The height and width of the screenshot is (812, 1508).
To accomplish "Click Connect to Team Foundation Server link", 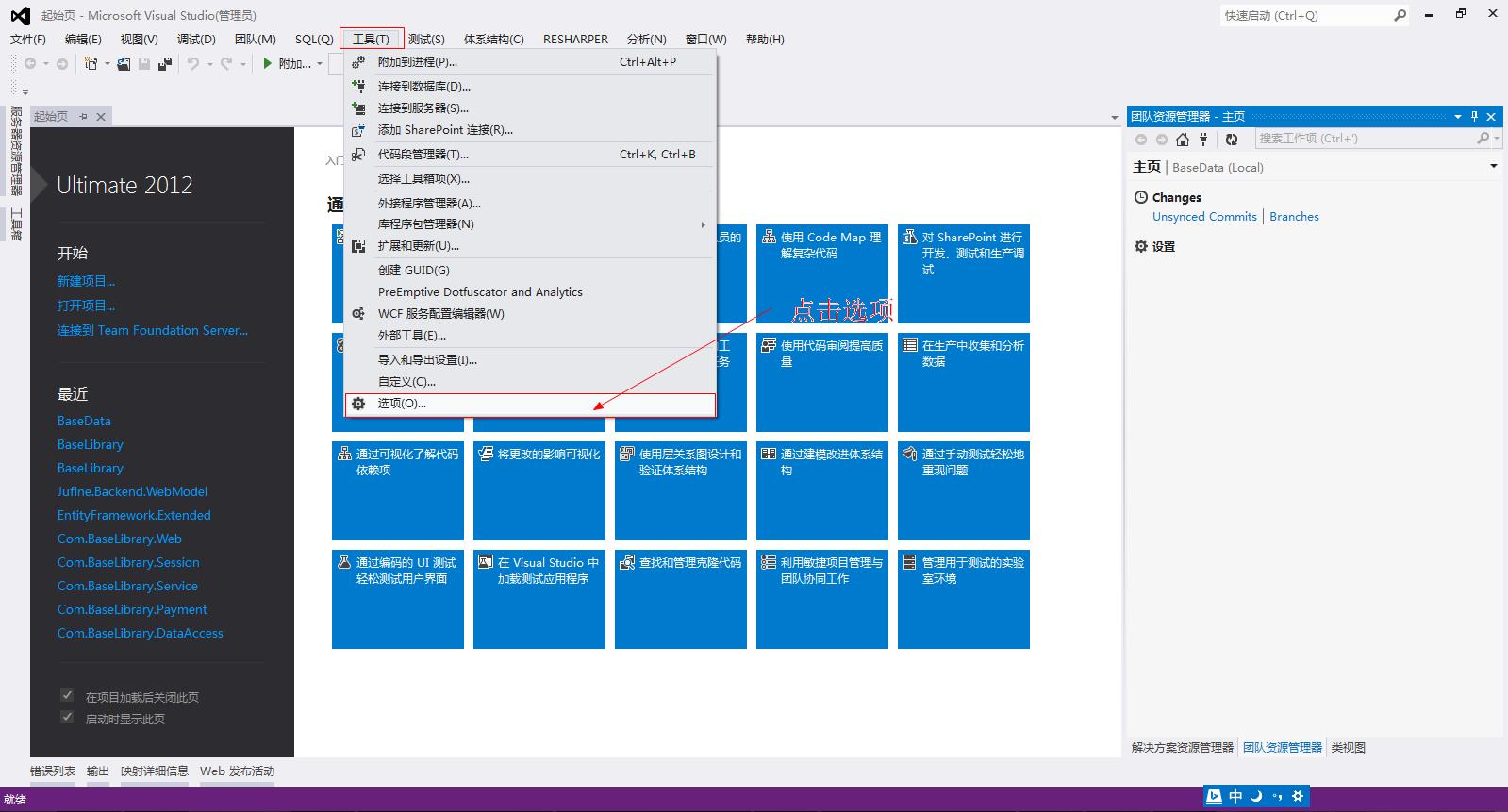I will (x=153, y=330).
